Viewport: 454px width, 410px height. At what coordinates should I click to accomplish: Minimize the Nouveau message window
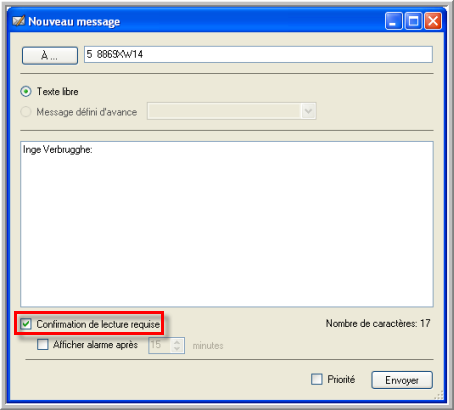coord(394,21)
